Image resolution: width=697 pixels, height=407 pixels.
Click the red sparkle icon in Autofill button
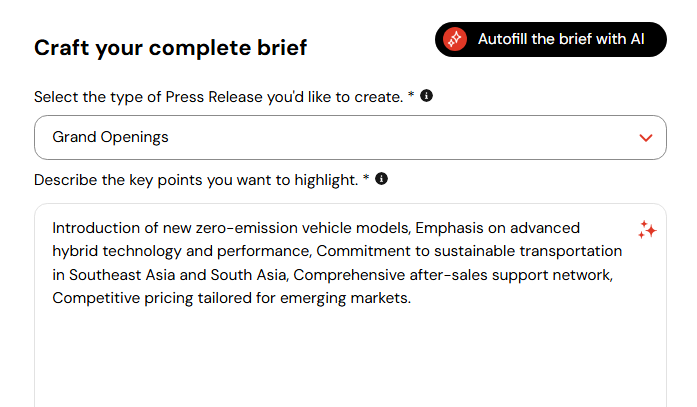tap(455, 39)
